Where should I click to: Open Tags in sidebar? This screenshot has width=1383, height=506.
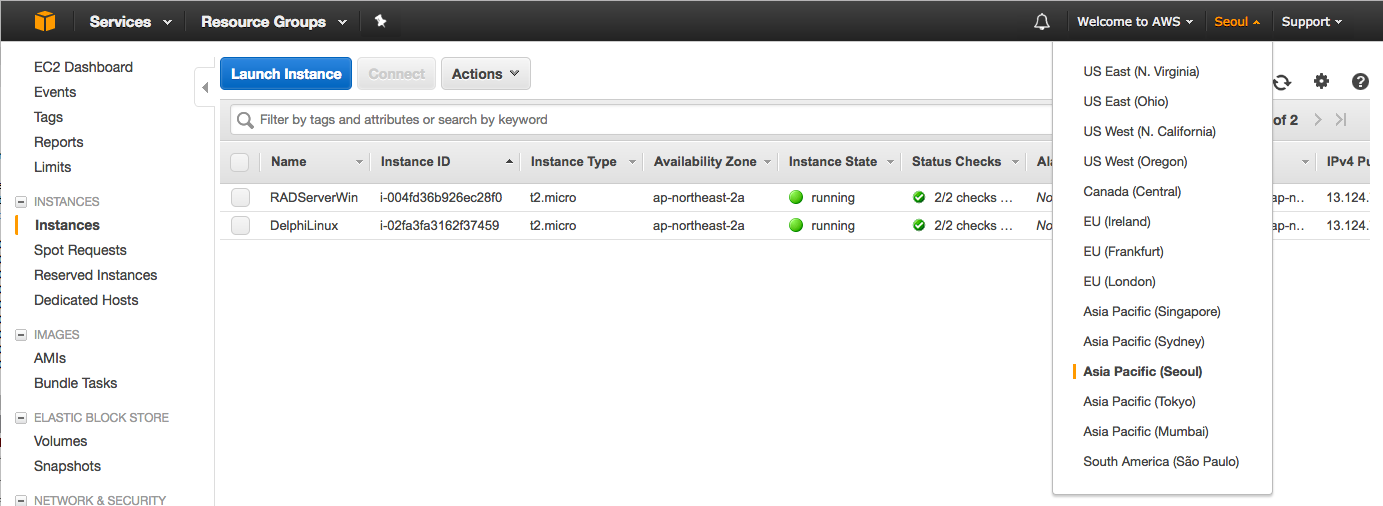pos(48,117)
